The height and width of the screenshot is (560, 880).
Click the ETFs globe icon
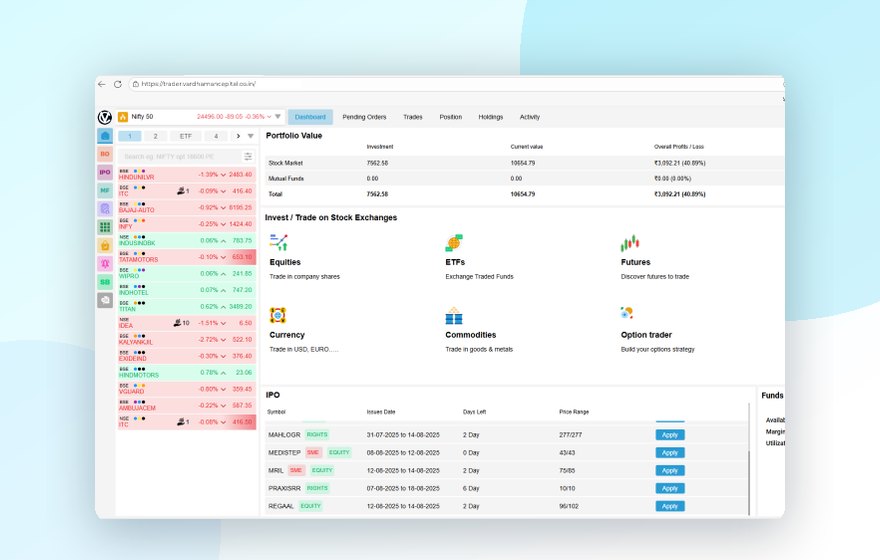coord(454,243)
